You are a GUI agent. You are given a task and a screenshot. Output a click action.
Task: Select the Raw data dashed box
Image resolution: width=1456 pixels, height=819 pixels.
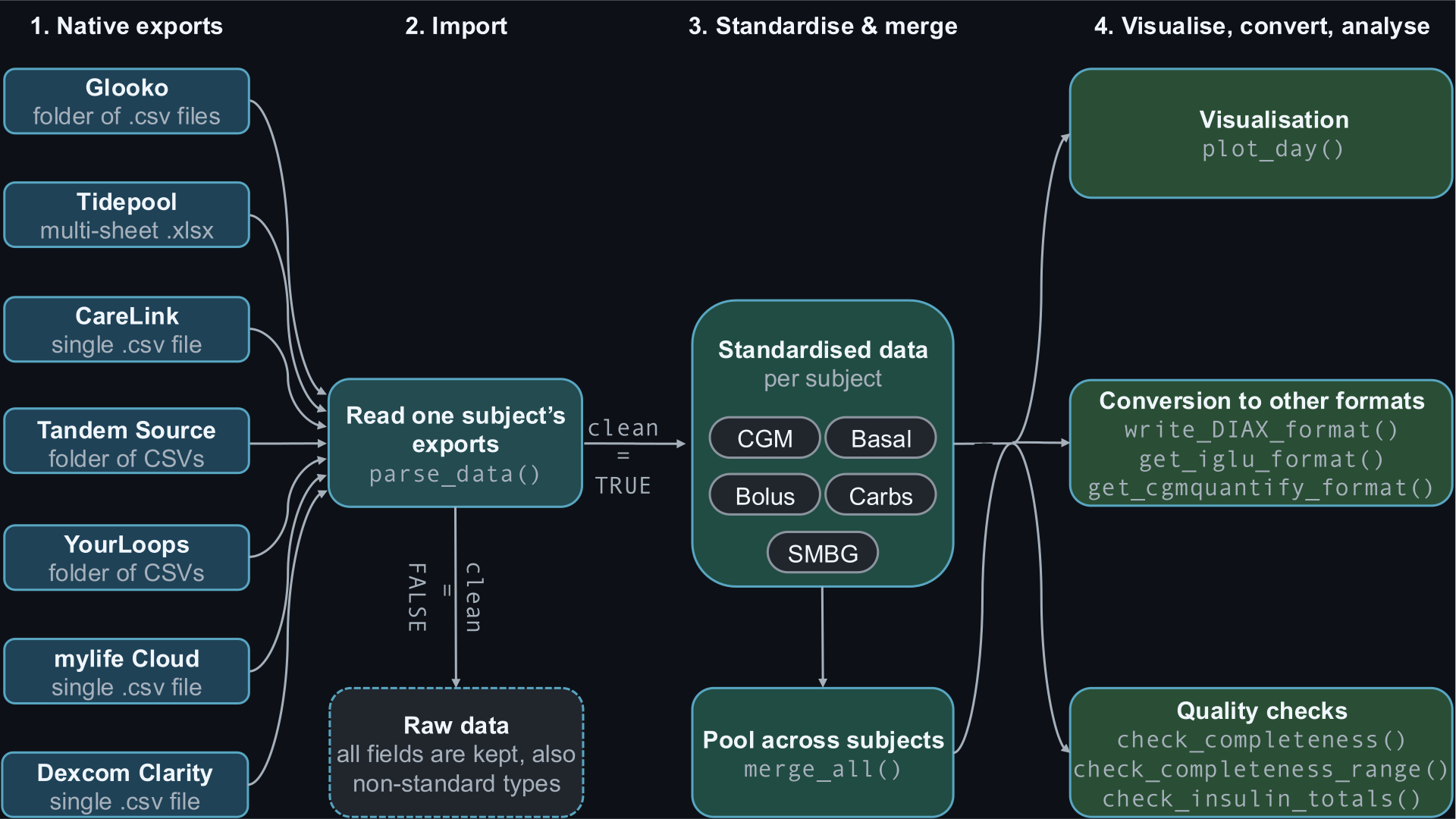coord(457,753)
